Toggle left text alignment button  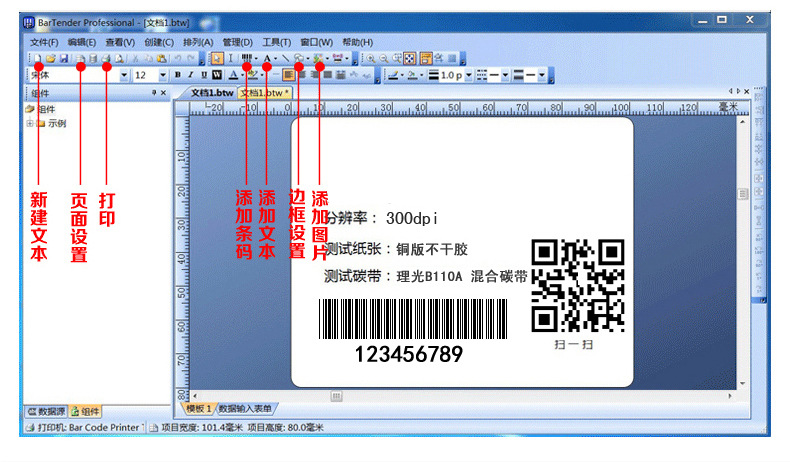point(288,75)
